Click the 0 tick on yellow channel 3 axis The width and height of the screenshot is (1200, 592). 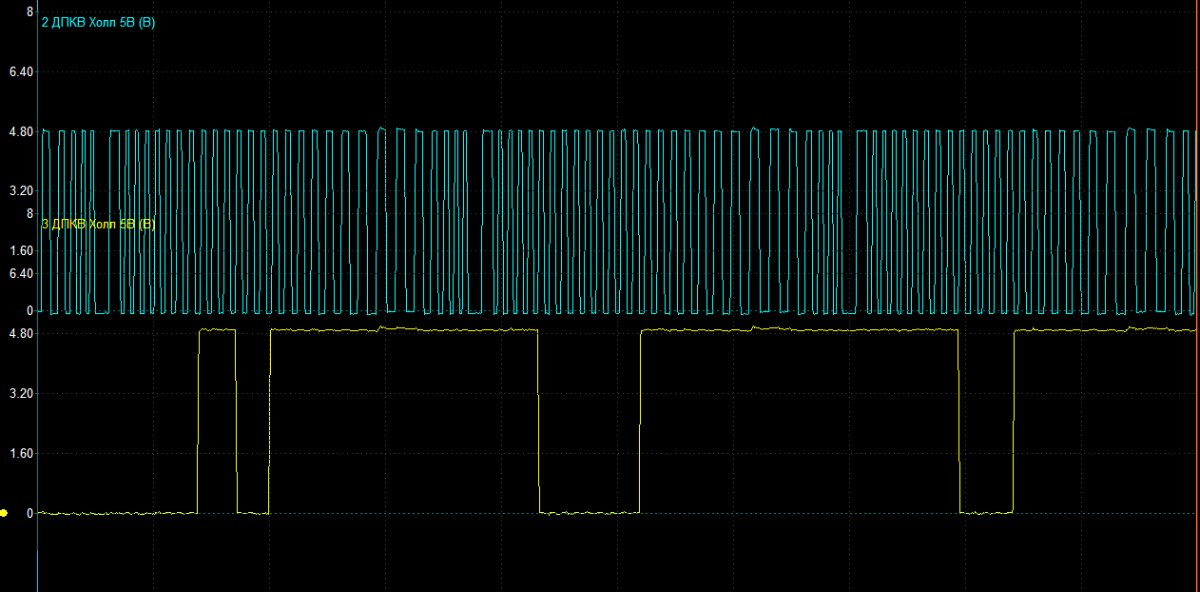tap(30, 512)
